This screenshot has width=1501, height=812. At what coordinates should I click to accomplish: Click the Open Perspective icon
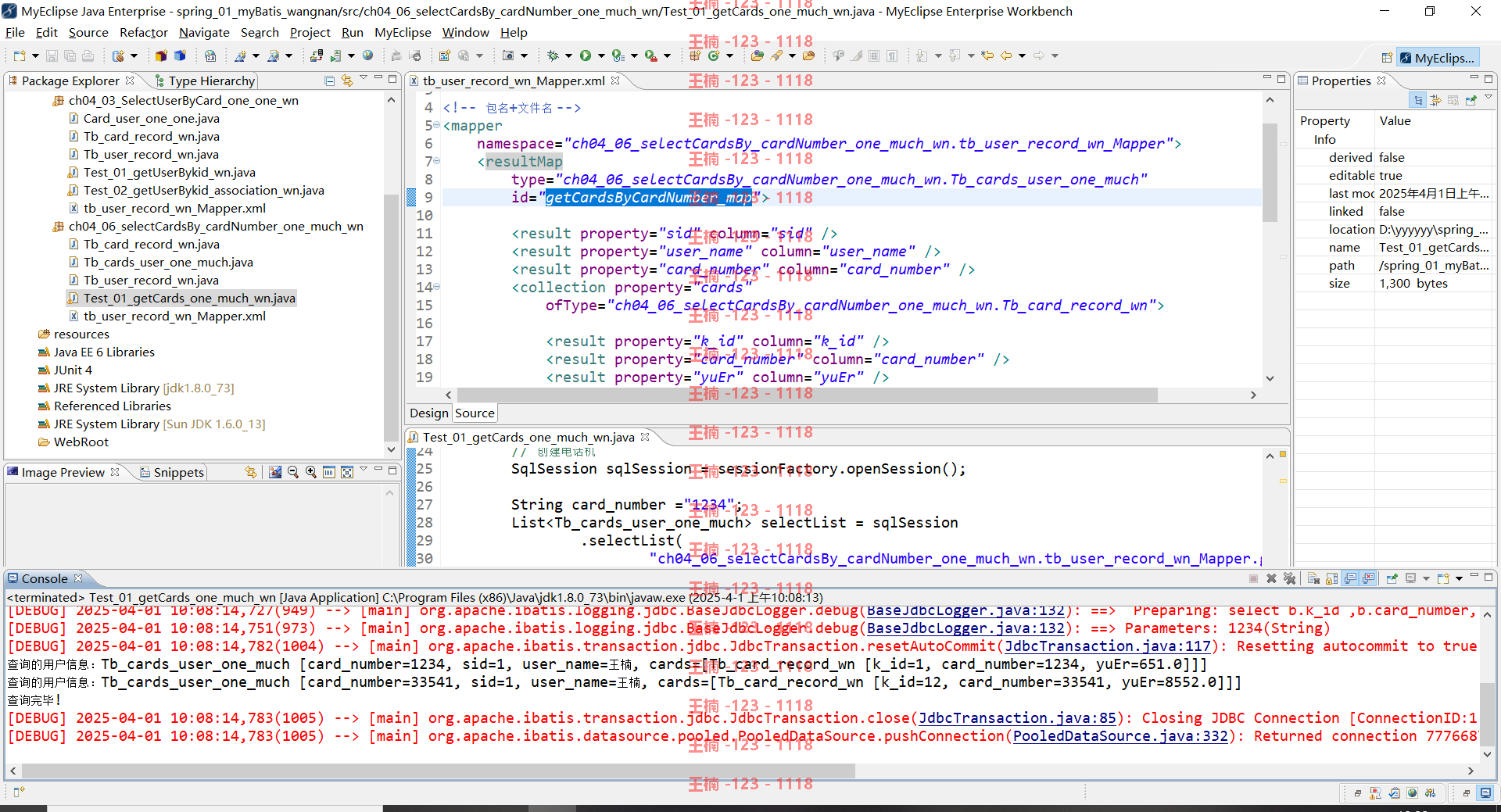[1387, 58]
